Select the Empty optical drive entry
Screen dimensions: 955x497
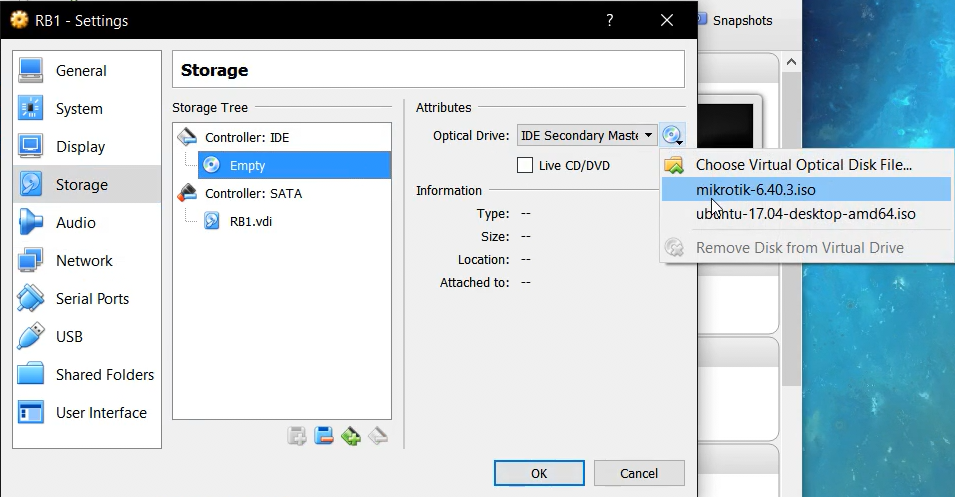[294, 165]
